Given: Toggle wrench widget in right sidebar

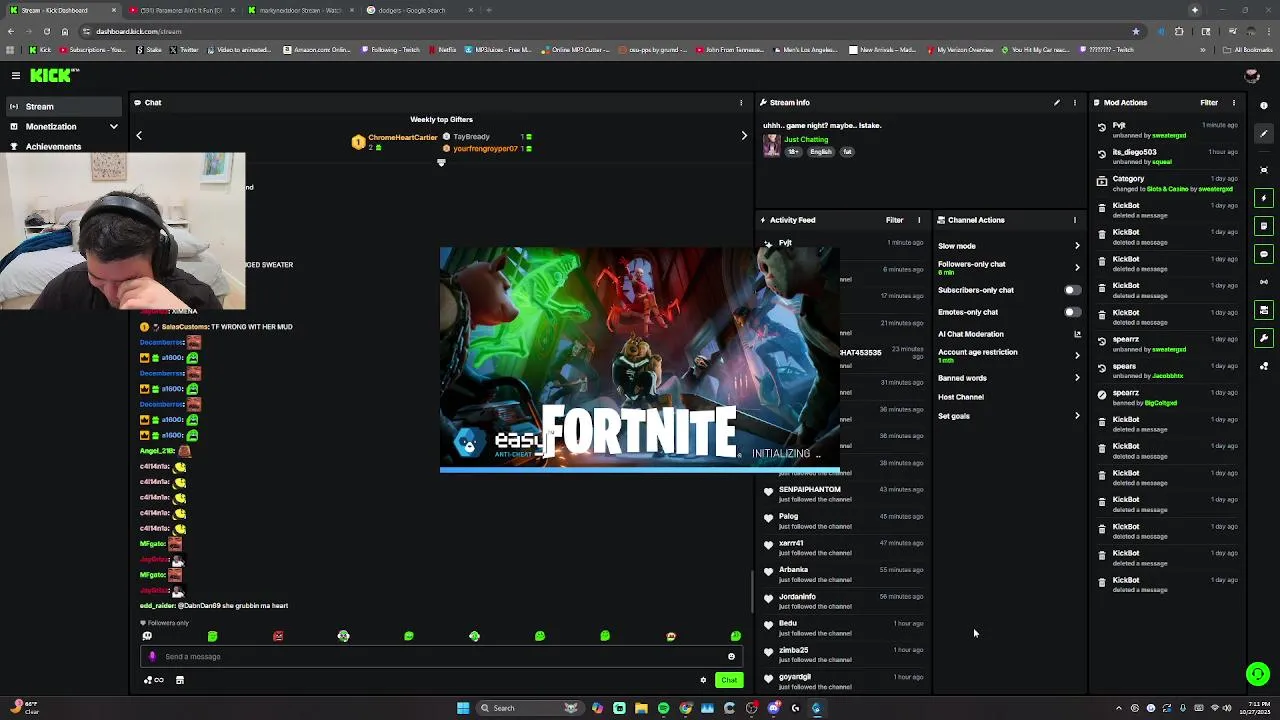Looking at the screenshot, I should pos(1264,338).
